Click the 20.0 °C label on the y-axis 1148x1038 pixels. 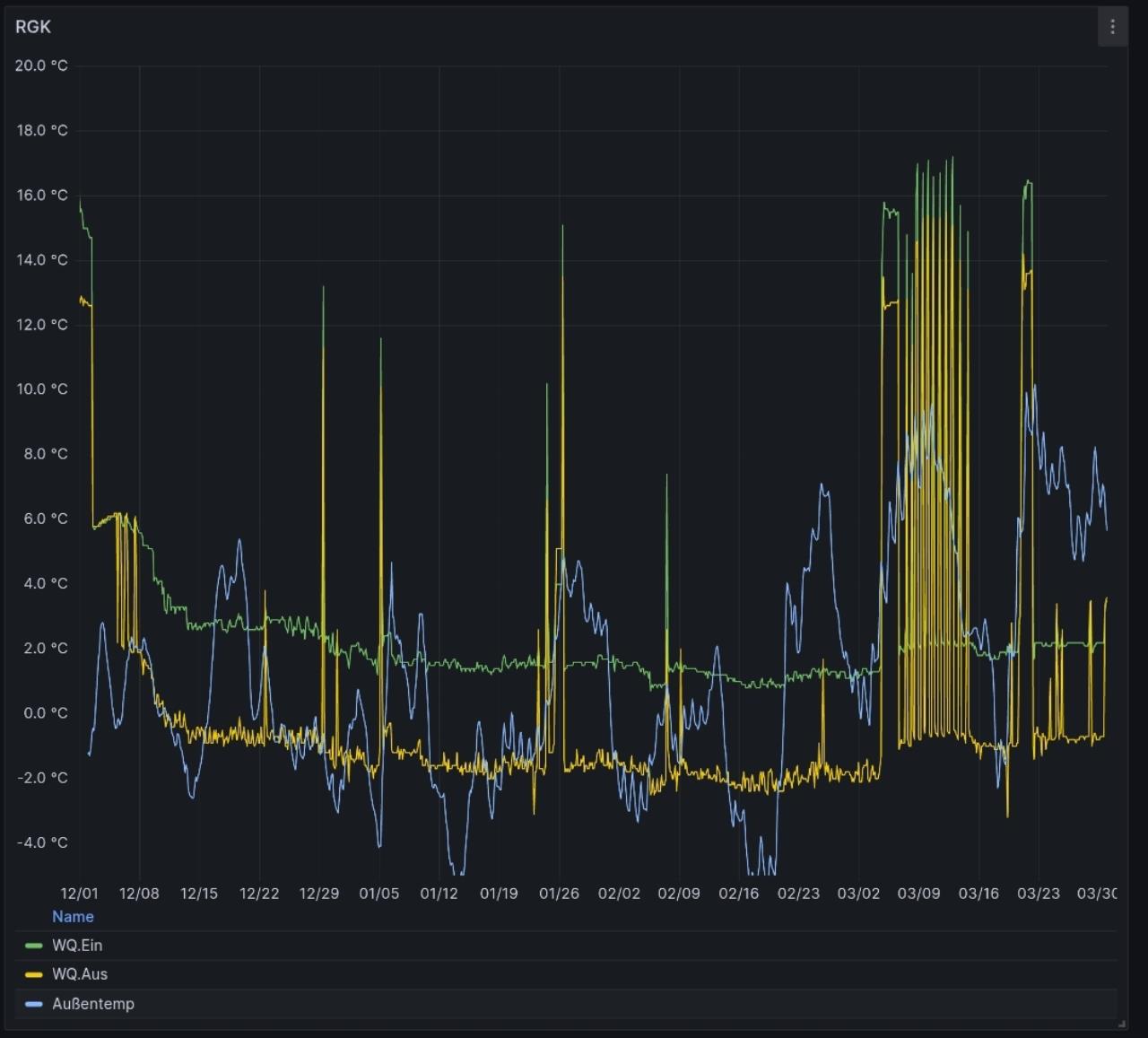[41, 65]
